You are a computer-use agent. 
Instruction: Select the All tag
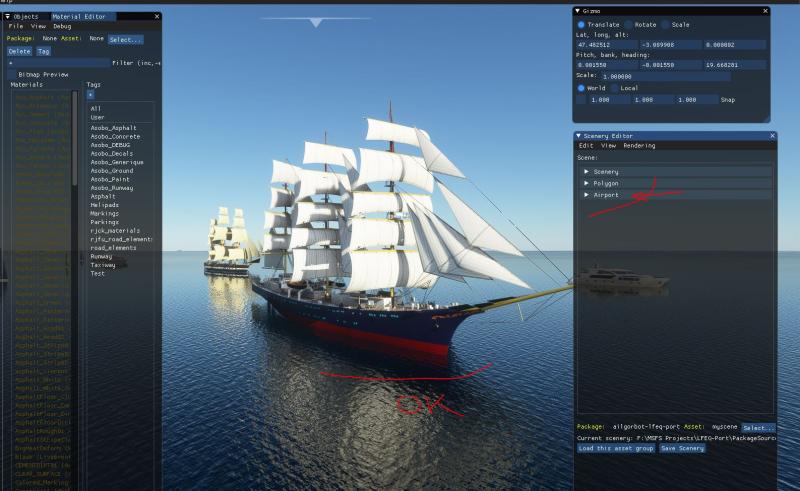point(95,109)
